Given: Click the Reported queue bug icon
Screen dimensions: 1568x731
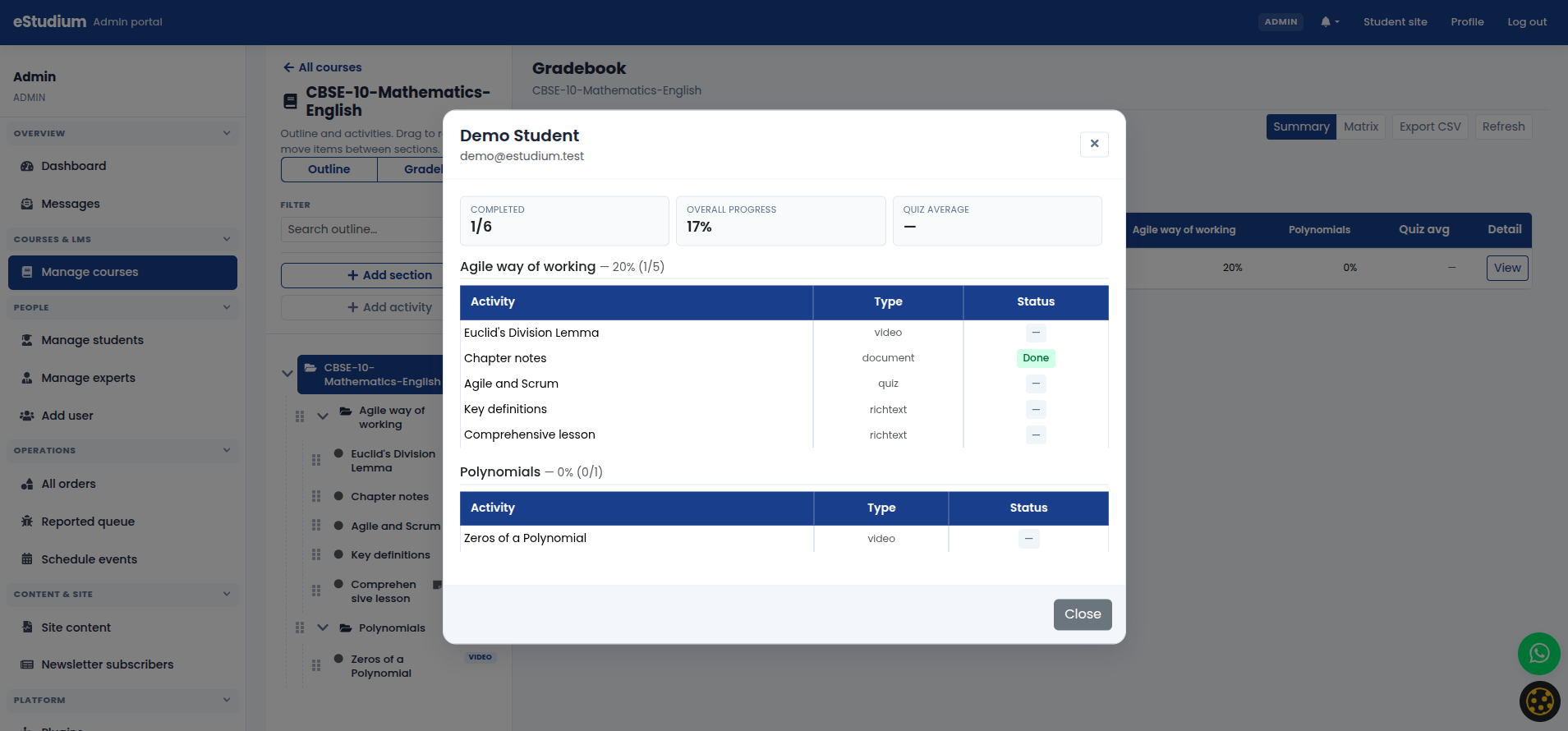Looking at the screenshot, I should (27, 522).
